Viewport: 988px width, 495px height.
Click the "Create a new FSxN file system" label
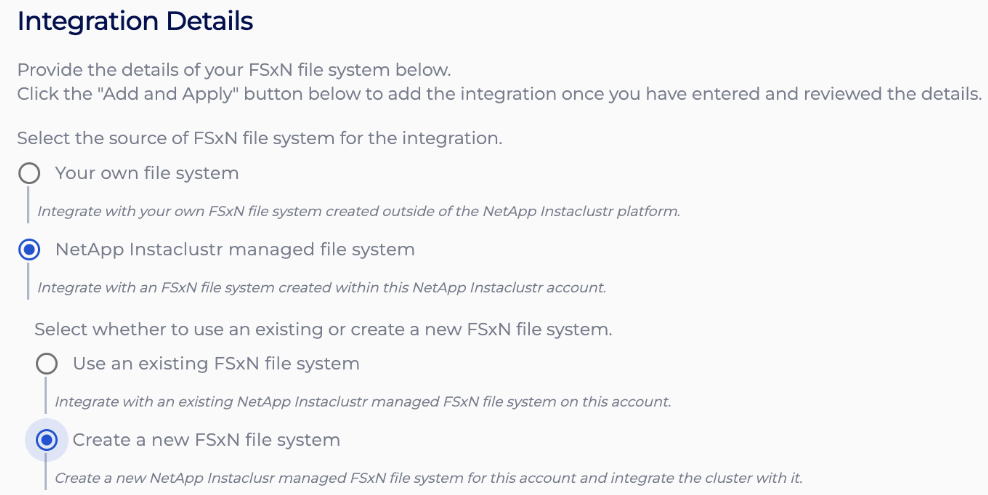click(x=207, y=440)
